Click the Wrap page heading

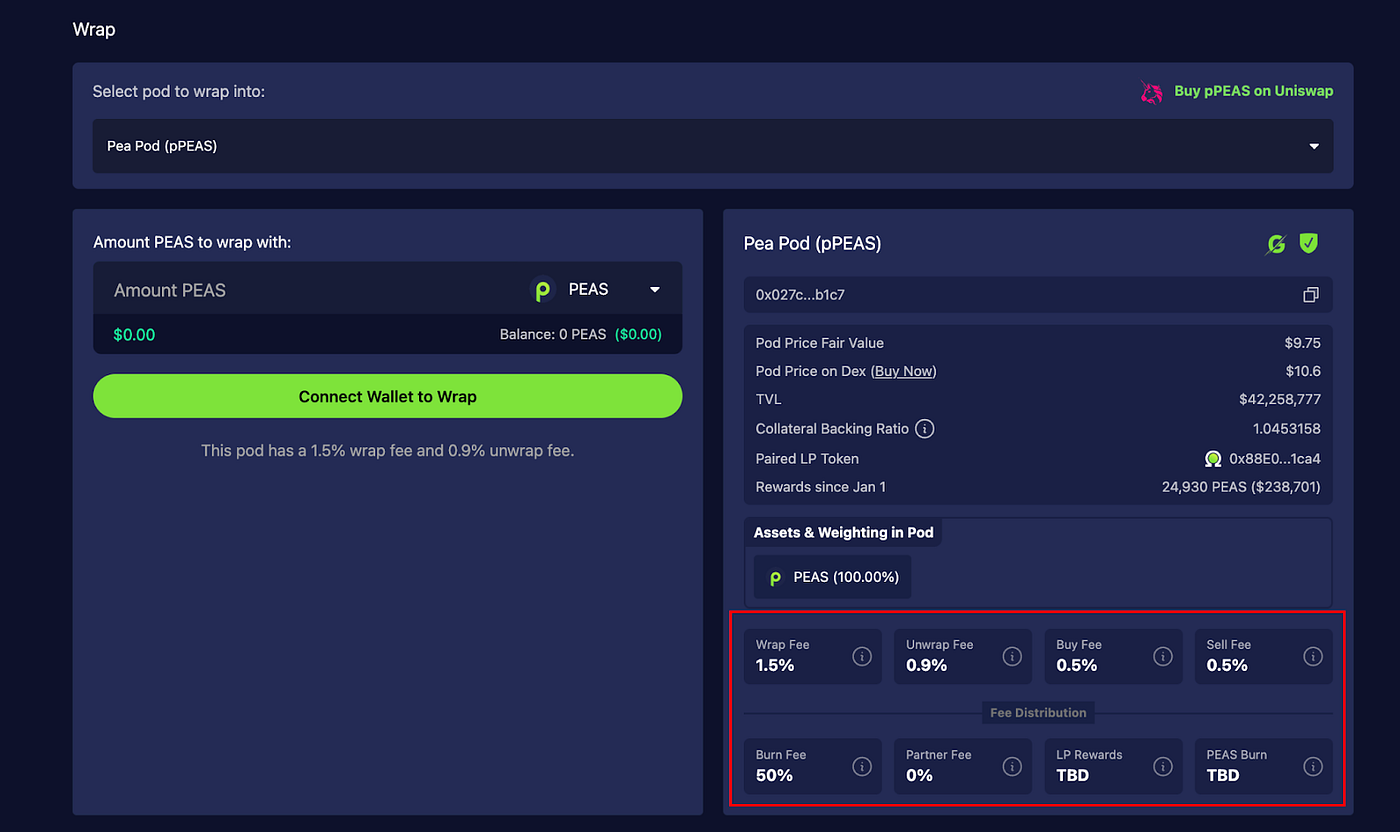coord(94,29)
